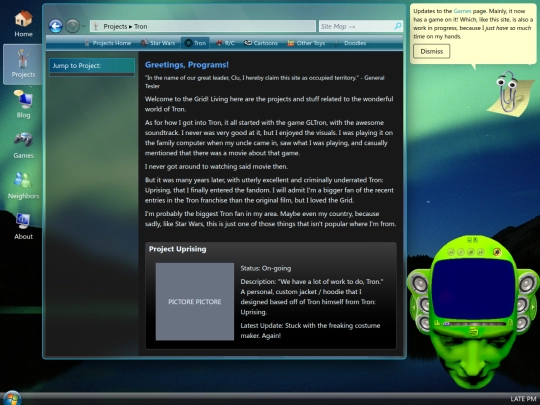Click the magnifier search icon
540x405 pixels.
click(x=397, y=26)
